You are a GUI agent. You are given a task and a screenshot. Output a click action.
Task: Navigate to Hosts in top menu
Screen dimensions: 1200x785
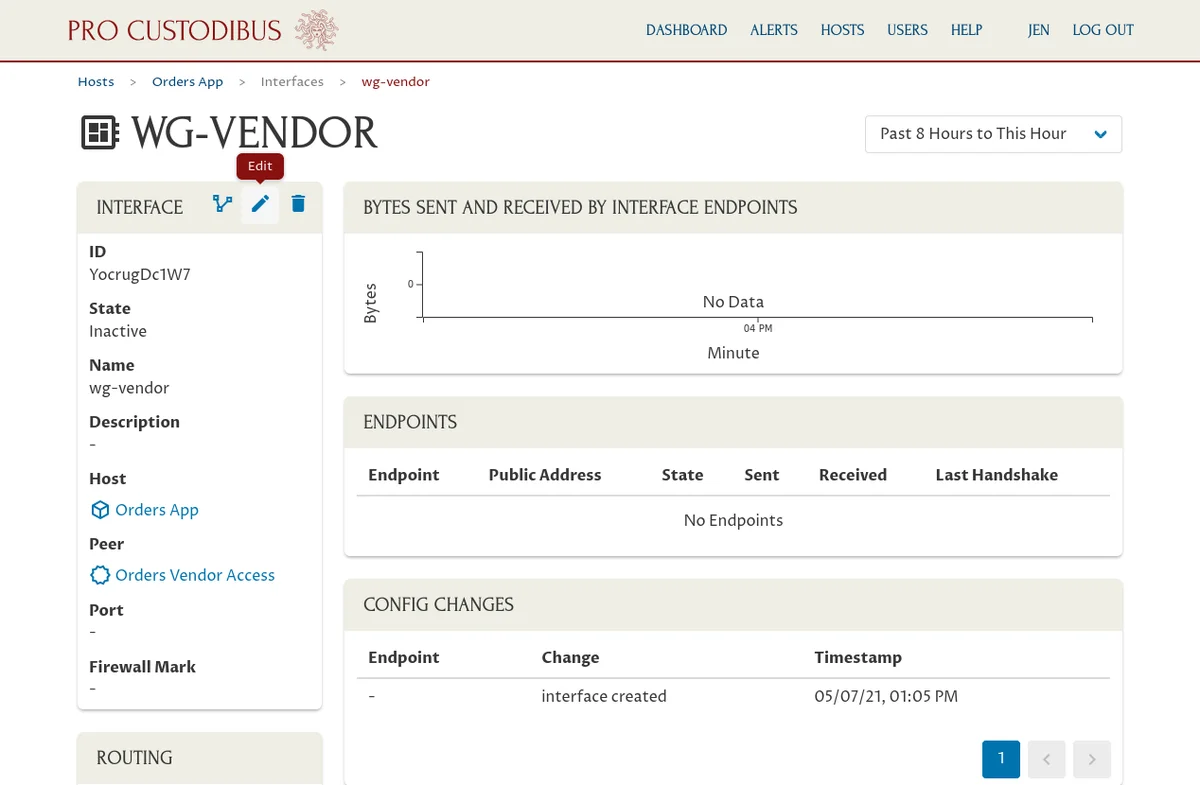842,30
